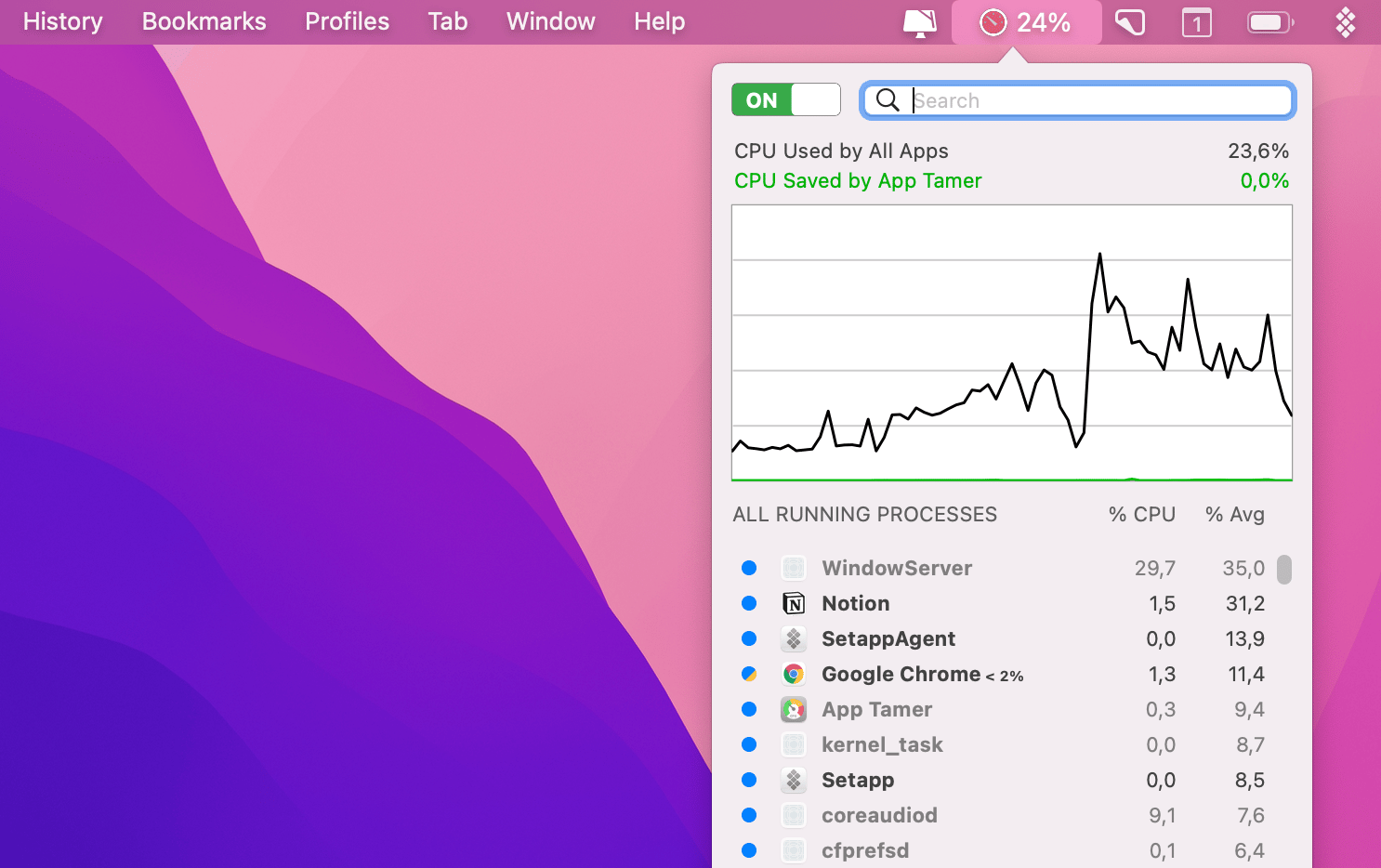Click Notion's 31,2 average value
1381x868 pixels.
1245,603
